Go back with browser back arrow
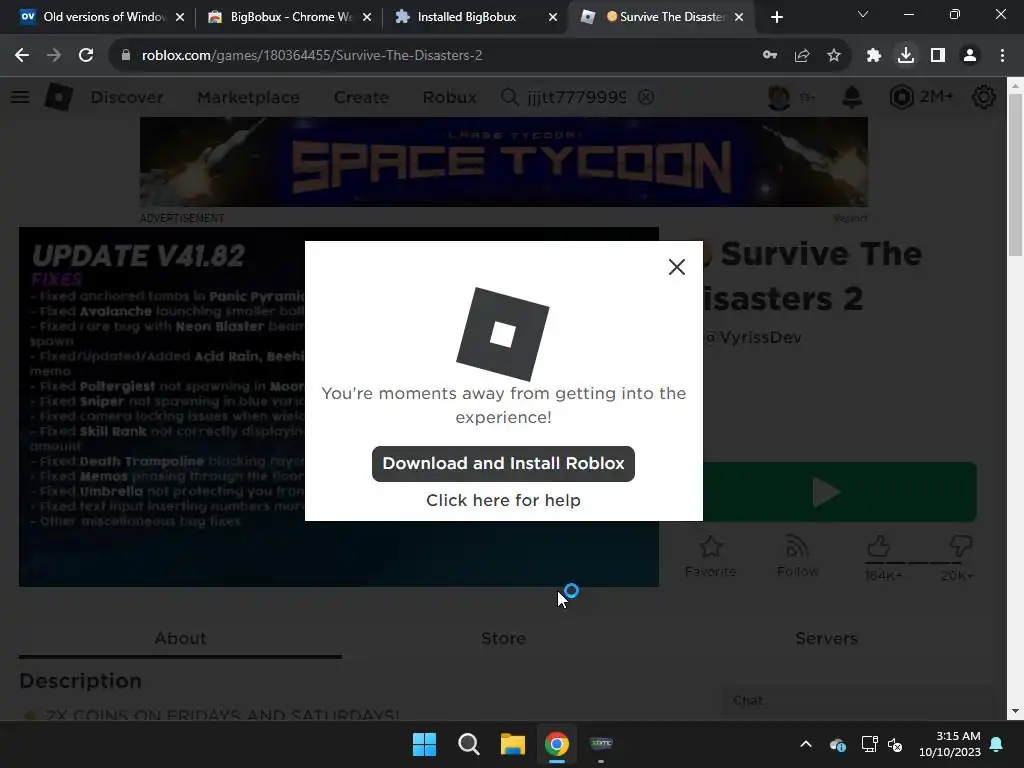 coord(22,56)
